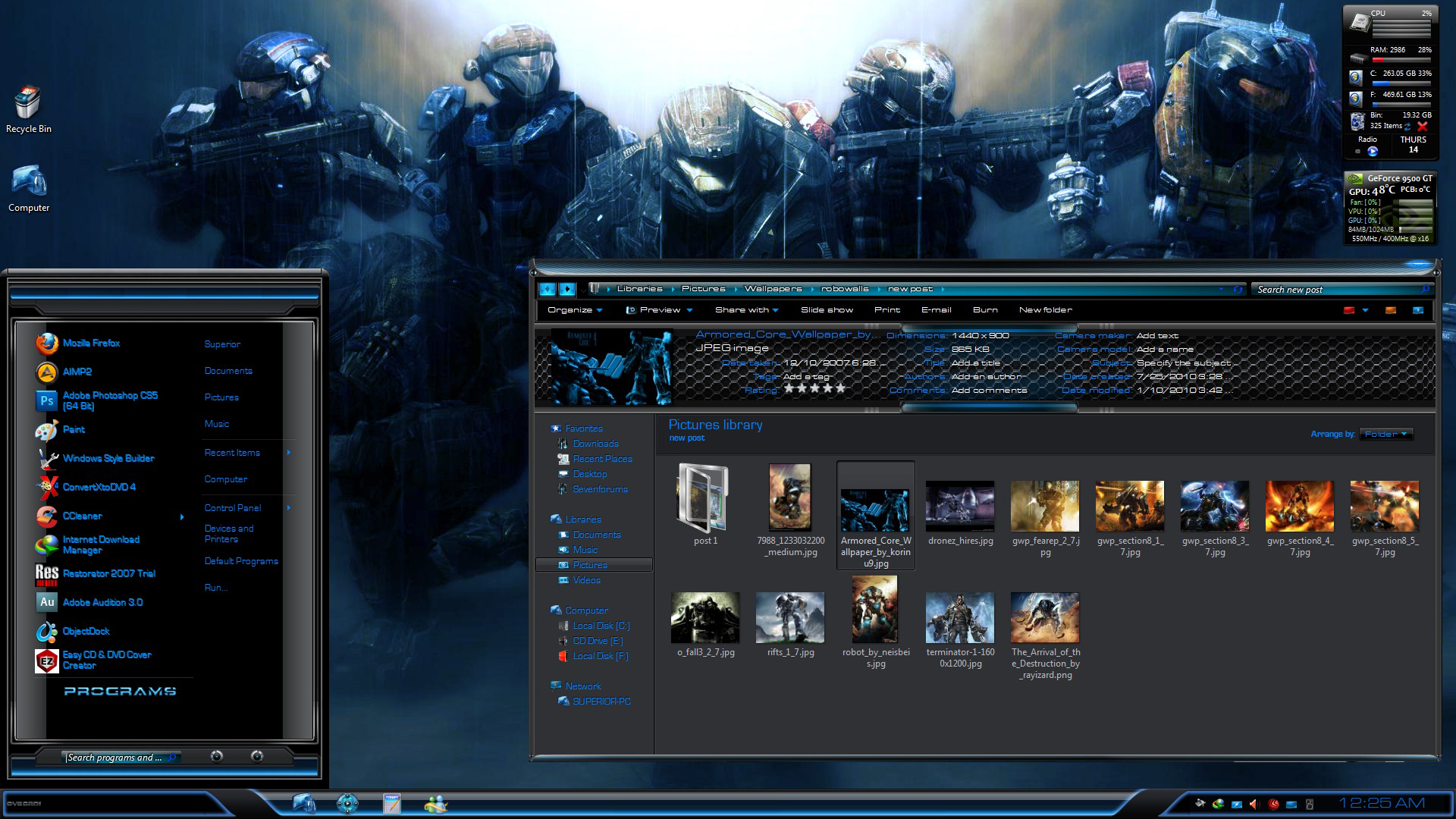Click the Radio stop button in gadget
This screenshot has height=819, width=1456.
(1357, 152)
